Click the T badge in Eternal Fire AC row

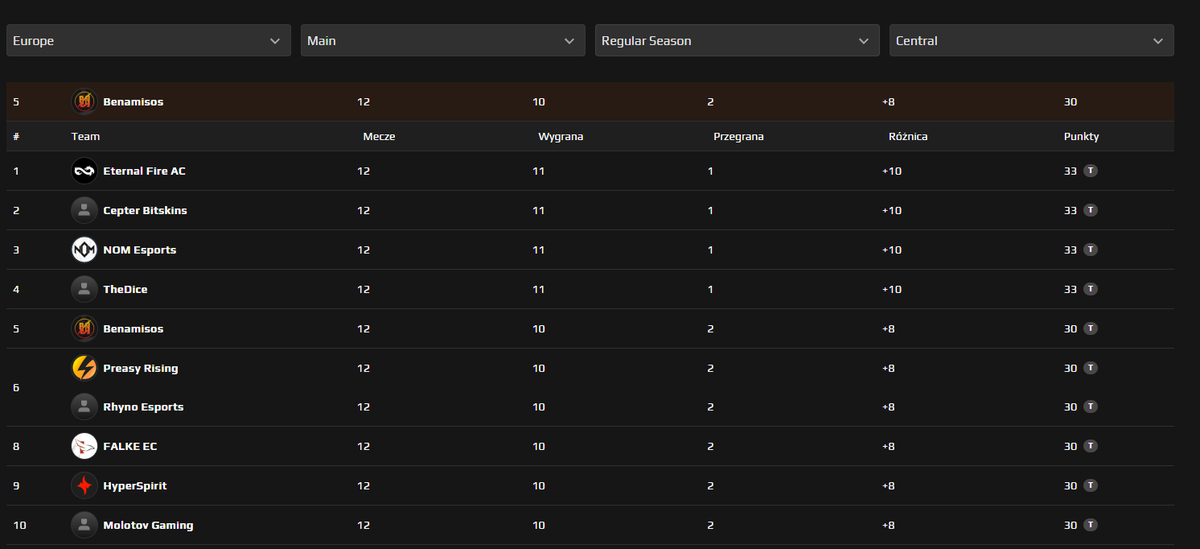pyautogui.click(x=1090, y=171)
